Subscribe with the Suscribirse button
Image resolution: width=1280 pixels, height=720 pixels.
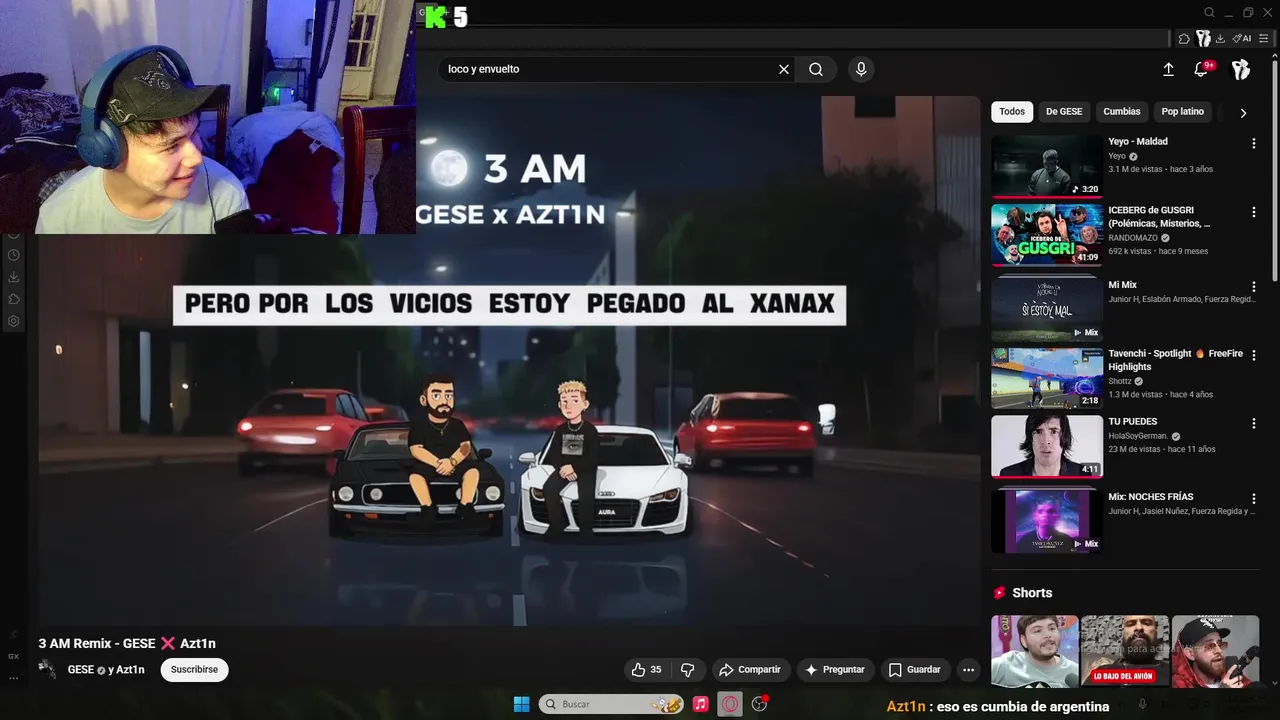coord(194,670)
